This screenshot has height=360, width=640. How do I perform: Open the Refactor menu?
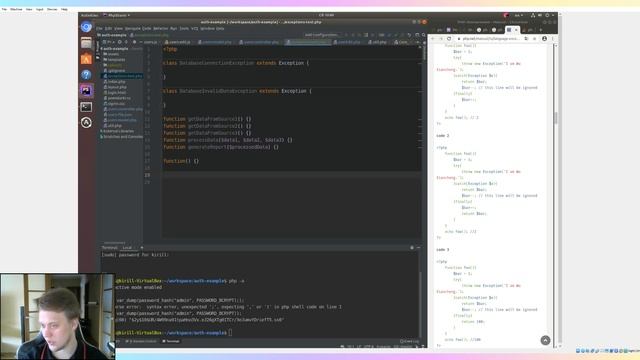(160, 29)
